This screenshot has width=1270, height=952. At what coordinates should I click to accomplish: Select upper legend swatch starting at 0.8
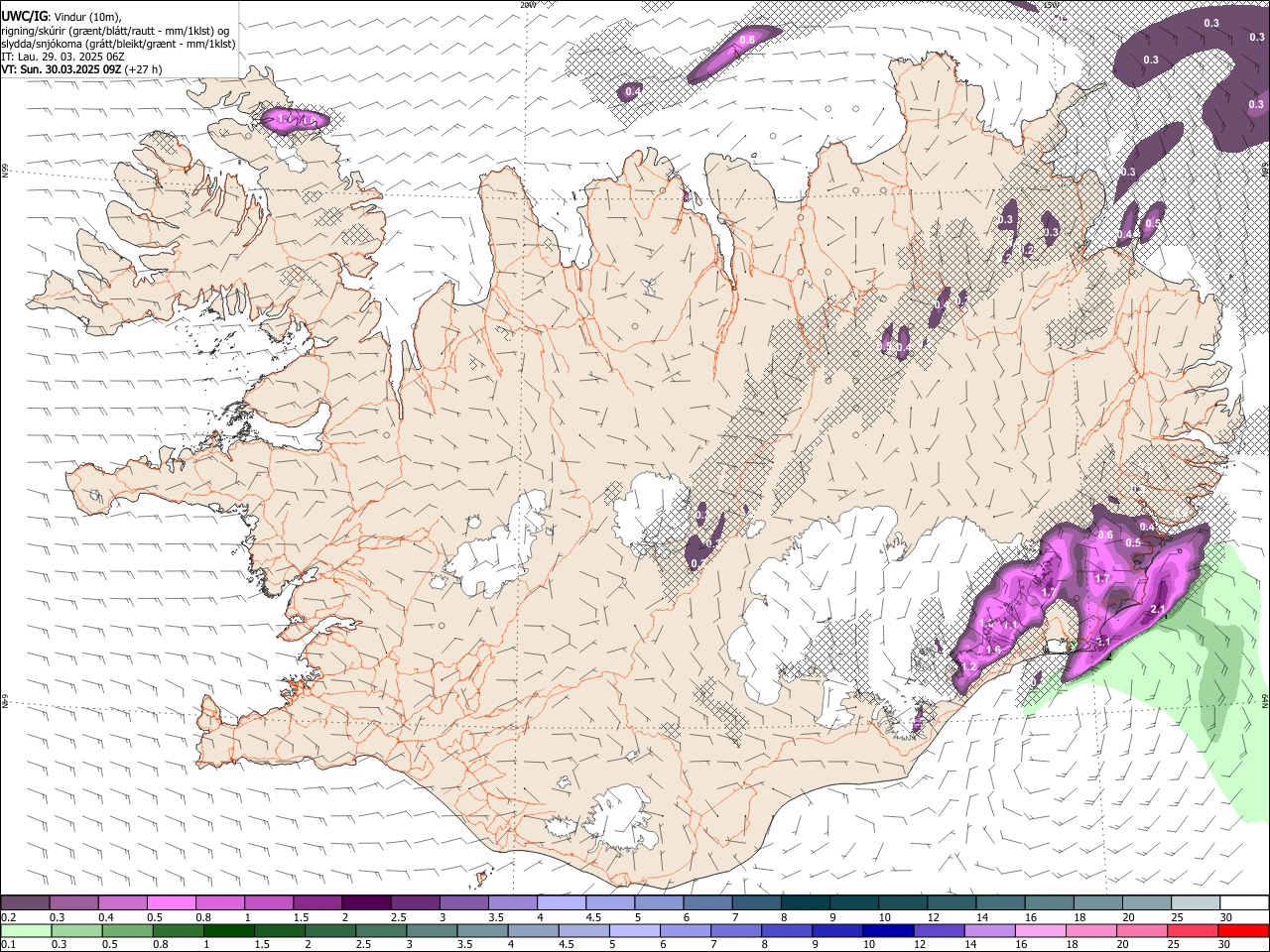pyautogui.click(x=219, y=902)
